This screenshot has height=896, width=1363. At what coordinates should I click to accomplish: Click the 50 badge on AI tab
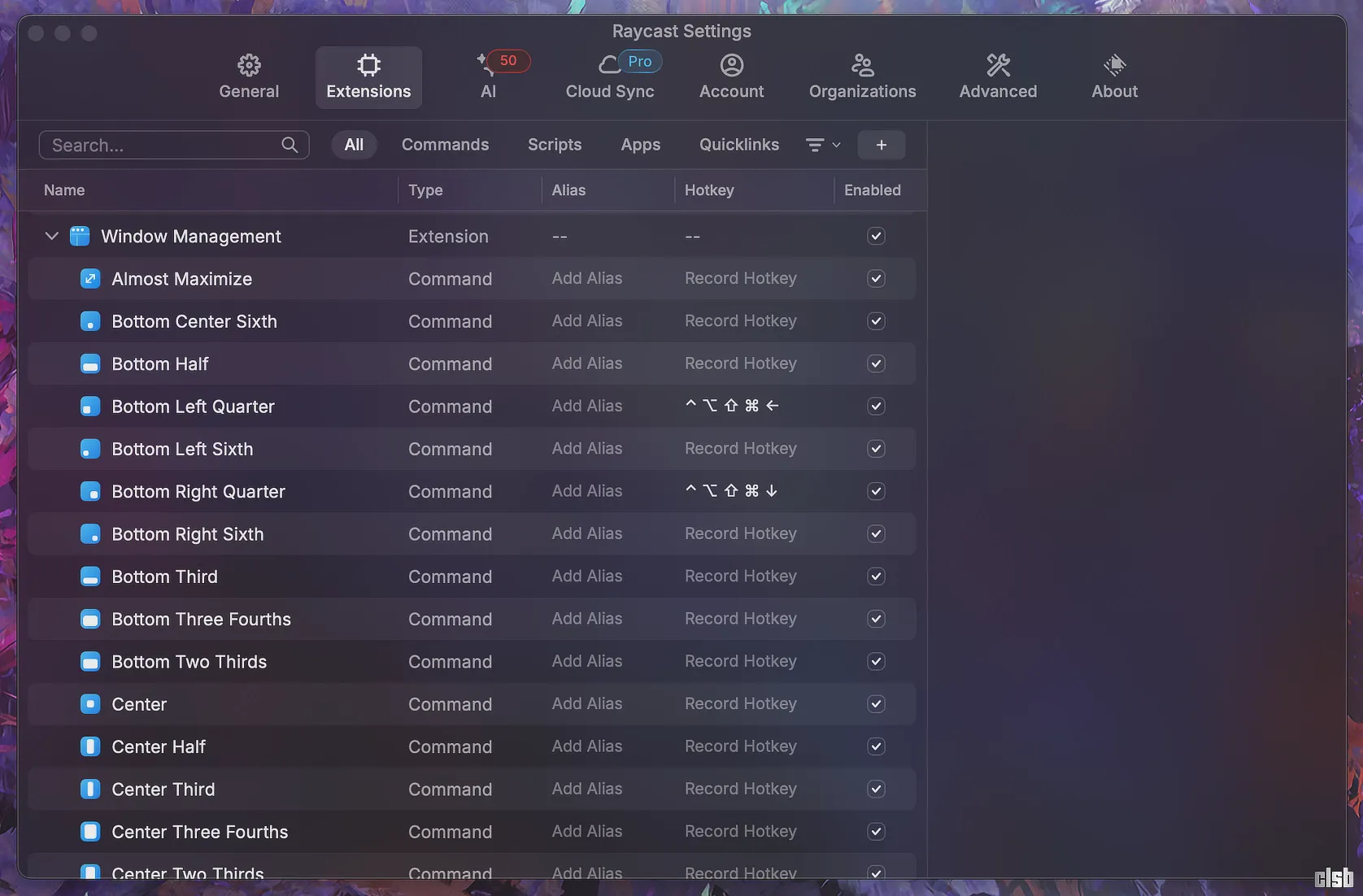[508, 61]
